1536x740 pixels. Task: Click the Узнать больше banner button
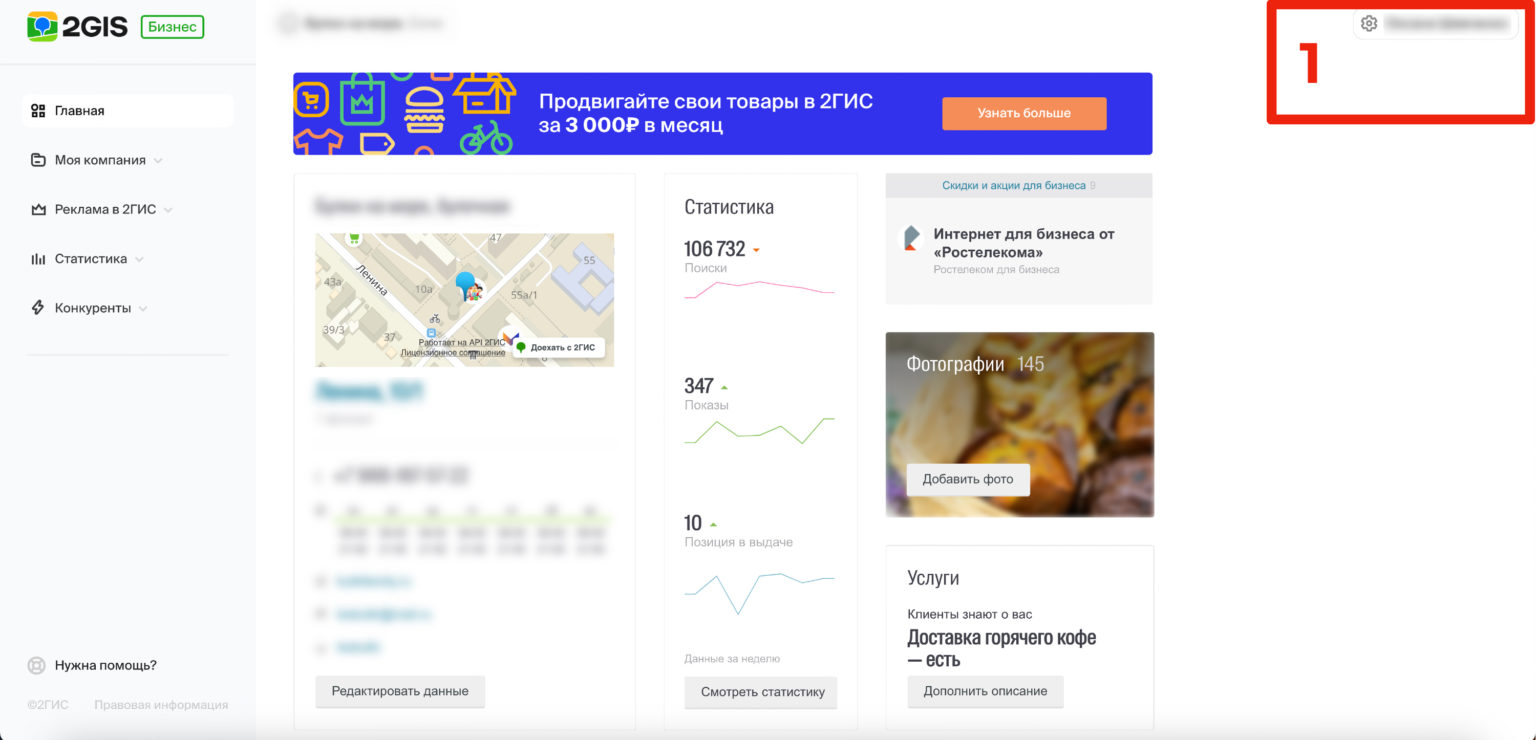pos(1024,113)
